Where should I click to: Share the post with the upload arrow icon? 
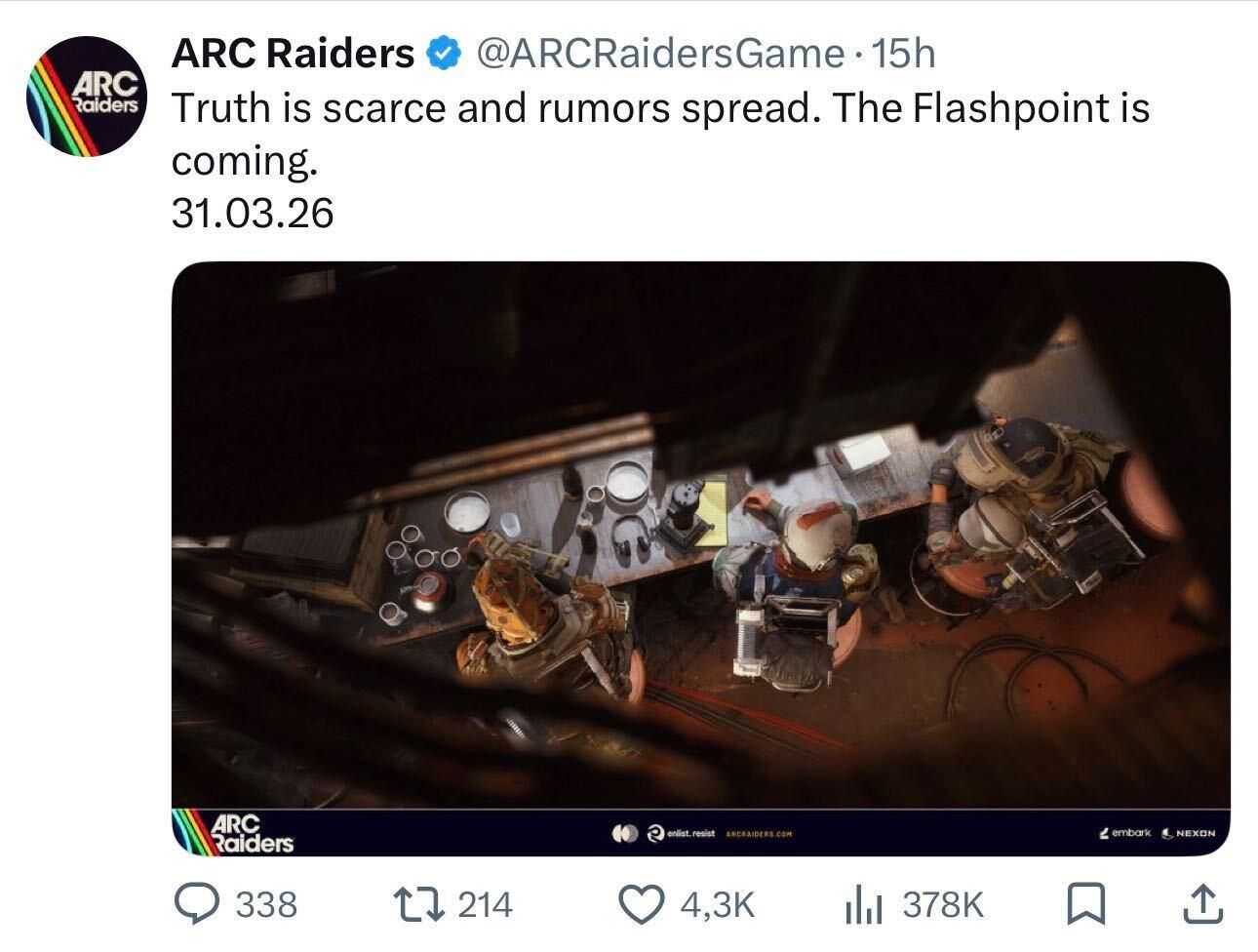[x=1200, y=904]
